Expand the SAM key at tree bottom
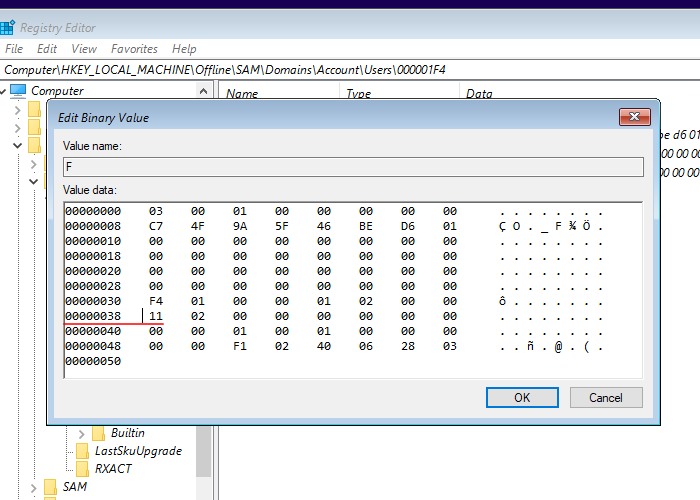The height and width of the screenshot is (500, 700). (x=34, y=487)
